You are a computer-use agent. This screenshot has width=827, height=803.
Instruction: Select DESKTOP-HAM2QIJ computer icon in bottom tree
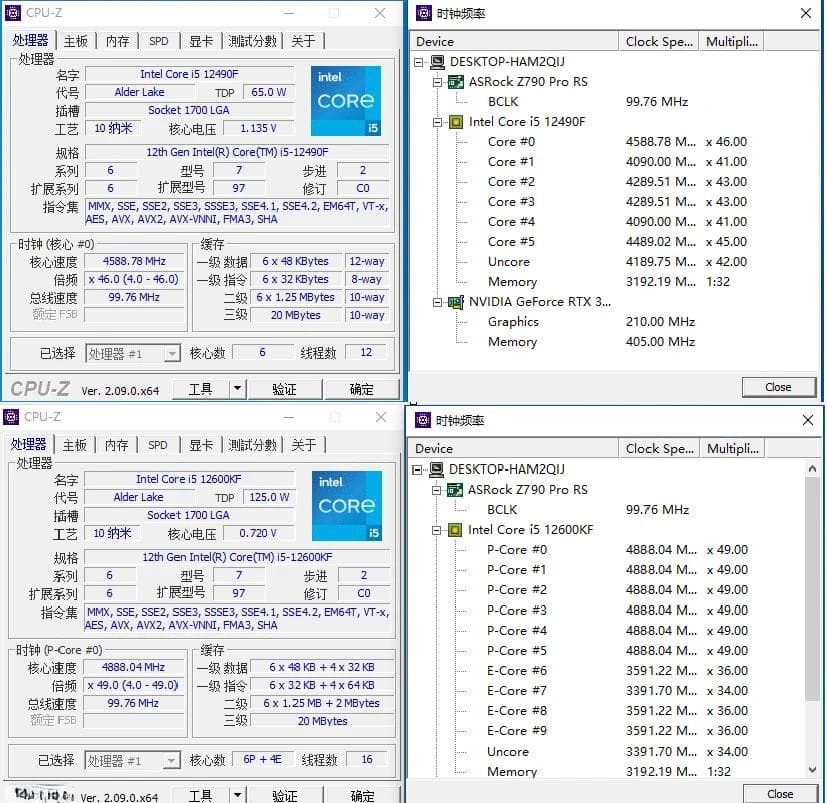pos(436,469)
